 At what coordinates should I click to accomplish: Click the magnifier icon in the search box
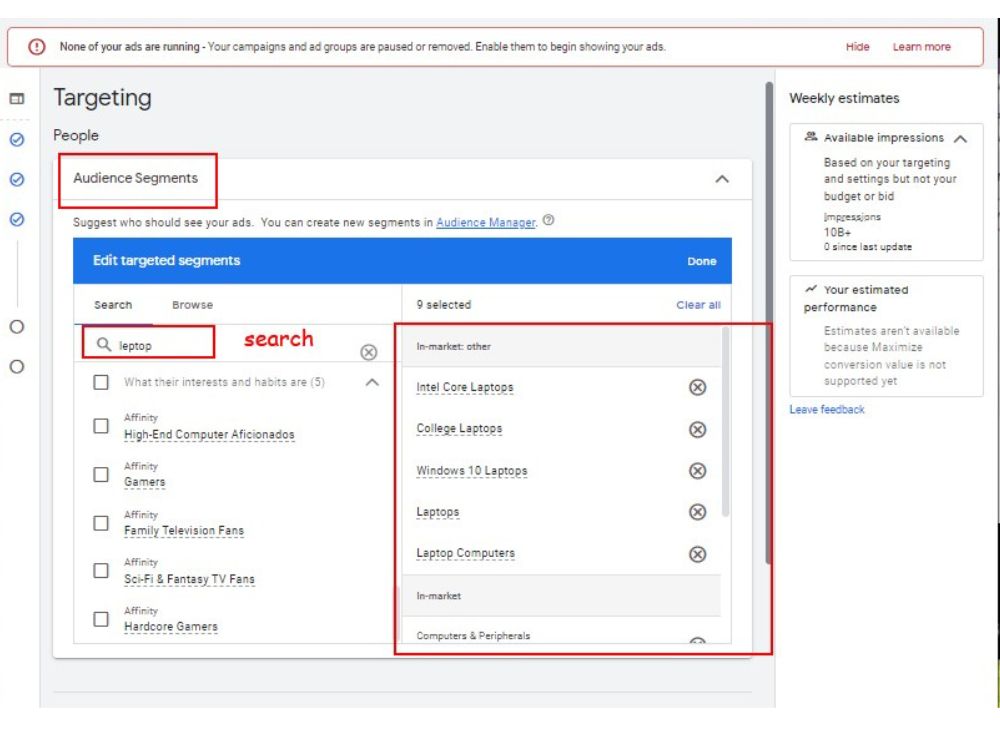103,345
